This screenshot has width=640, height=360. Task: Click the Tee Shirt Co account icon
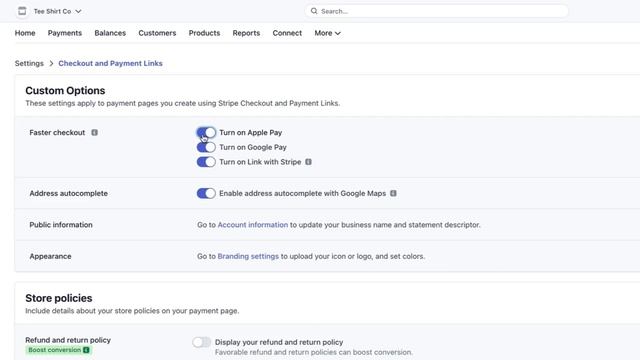tap(22, 11)
